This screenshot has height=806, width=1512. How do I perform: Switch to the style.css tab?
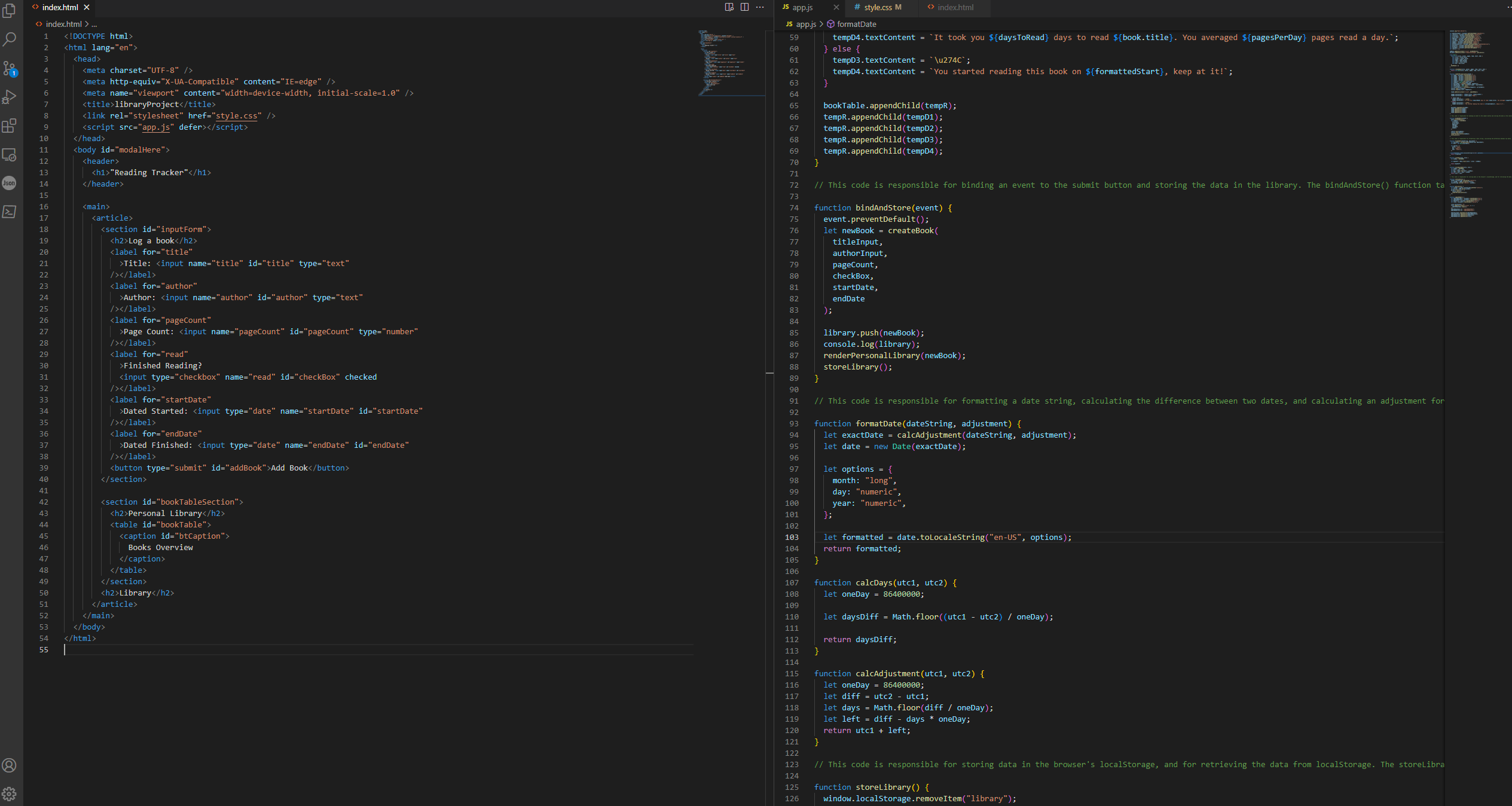coord(877,7)
